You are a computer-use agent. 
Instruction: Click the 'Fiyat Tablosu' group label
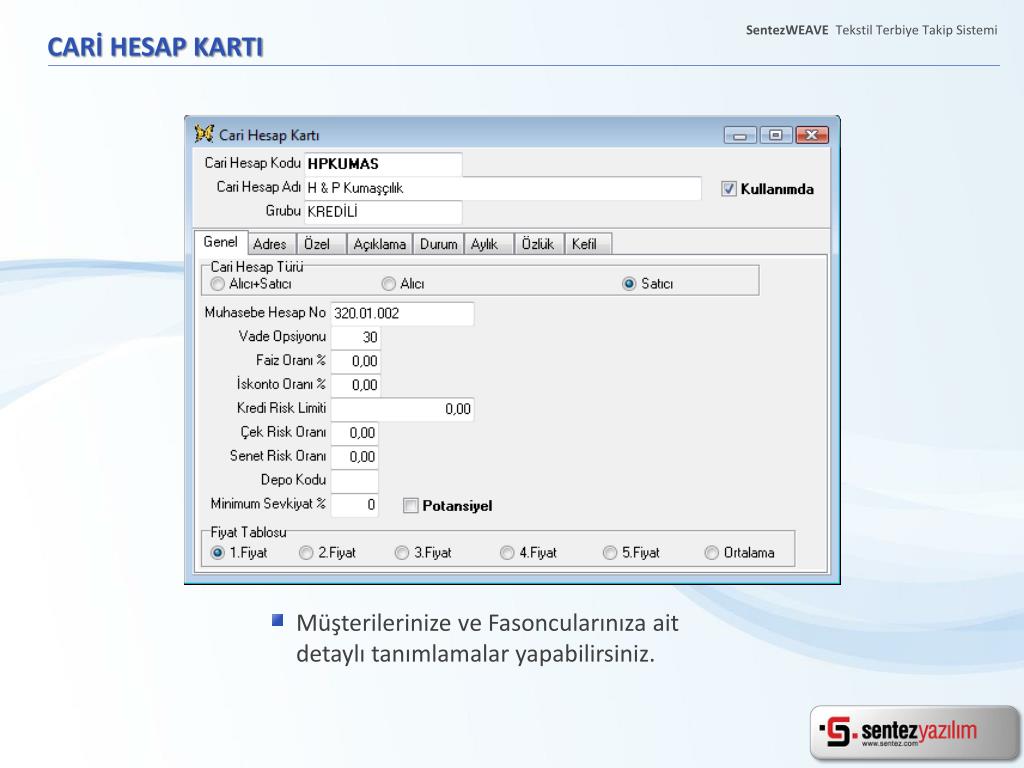click(248, 532)
